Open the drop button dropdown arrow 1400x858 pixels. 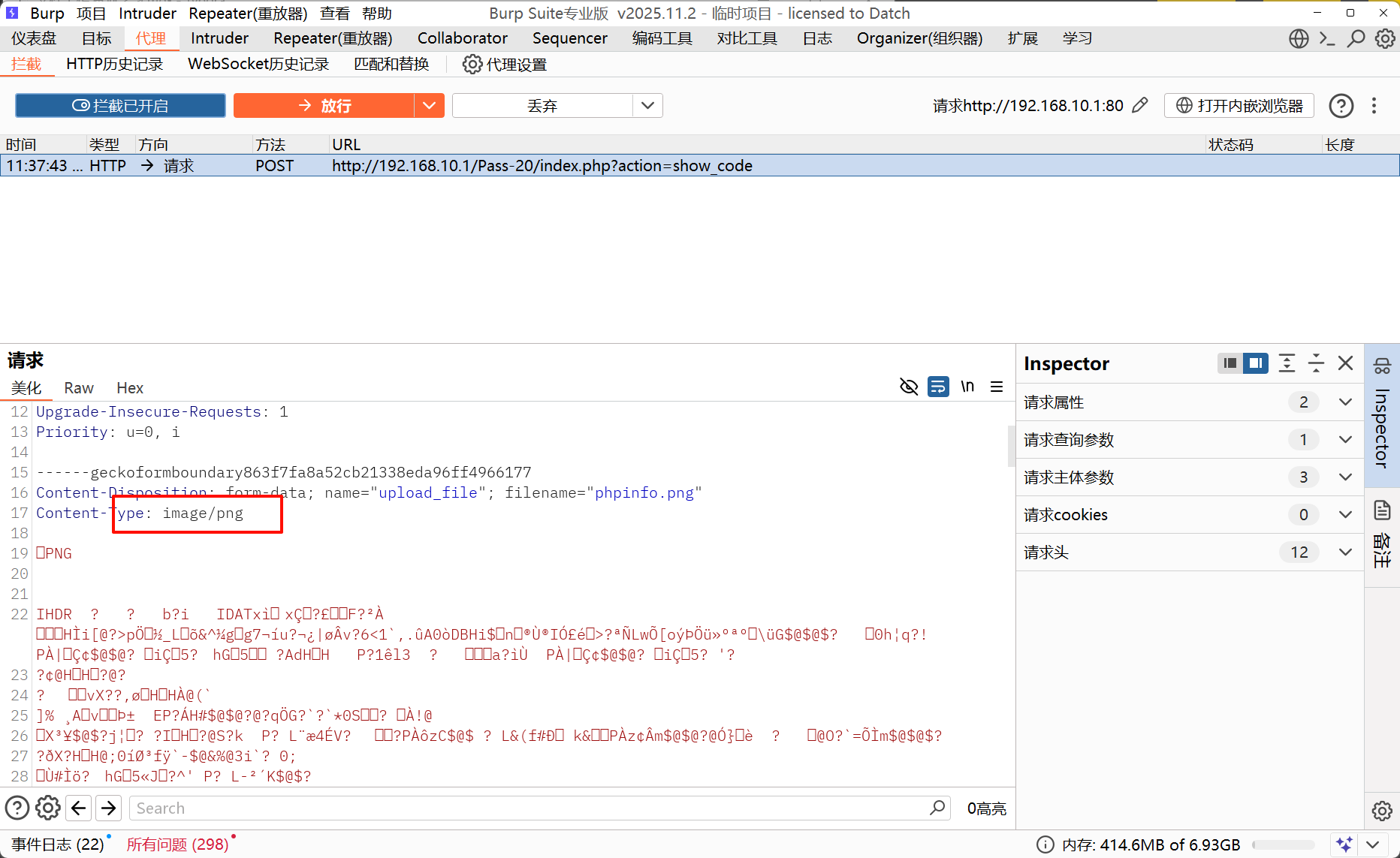pyautogui.click(x=647, y=106)
